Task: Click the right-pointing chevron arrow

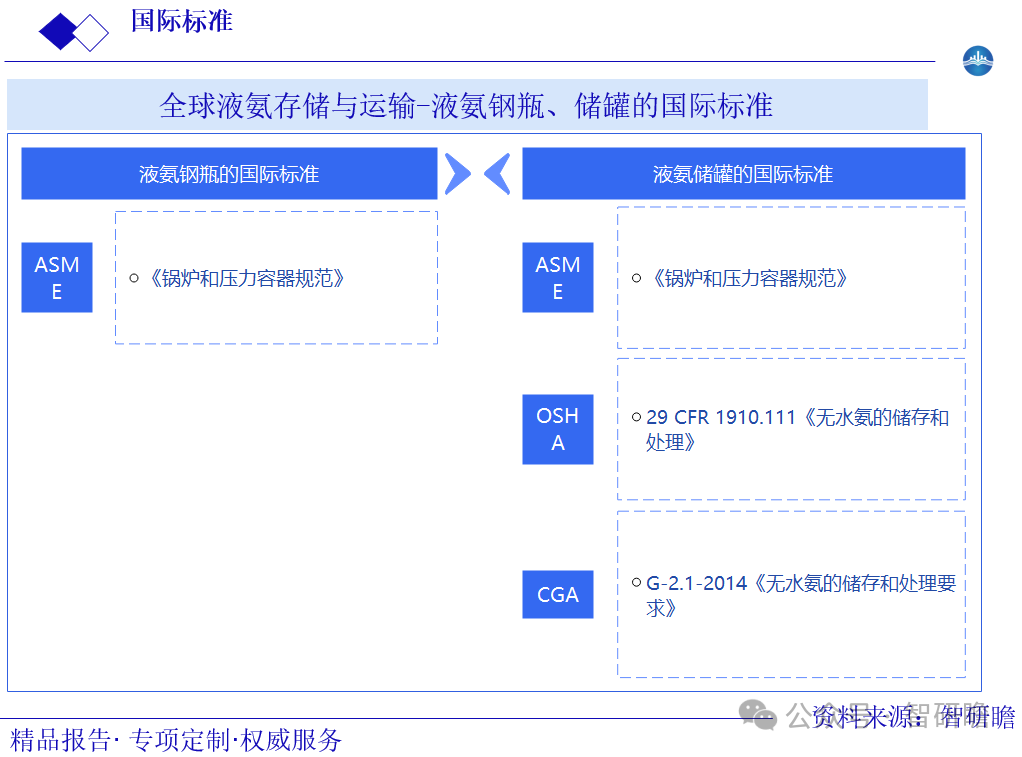Action: tap(457, 174)
